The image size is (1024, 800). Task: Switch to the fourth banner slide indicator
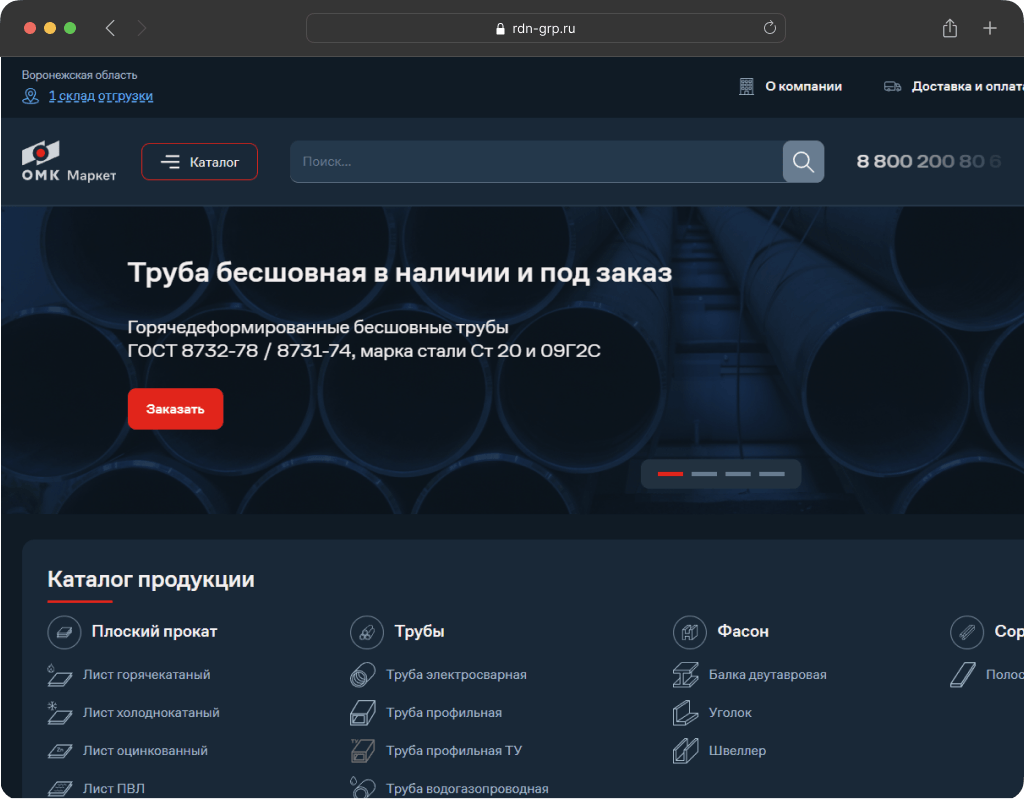point(772,474)
